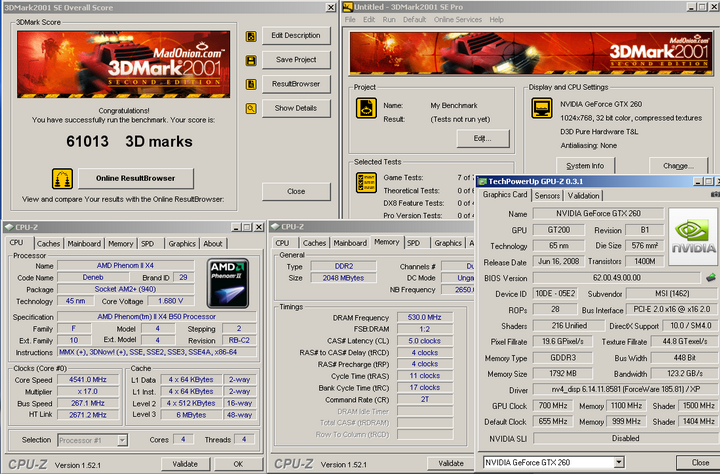The width and height of the screenshot is (720, 474).
Task: Open the Edit Description button
Action: tap(296, 35)
